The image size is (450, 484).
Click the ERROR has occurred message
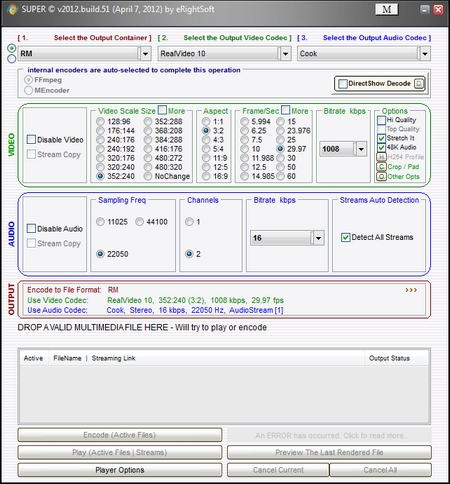pyautogui.click(x=329, y=435)
